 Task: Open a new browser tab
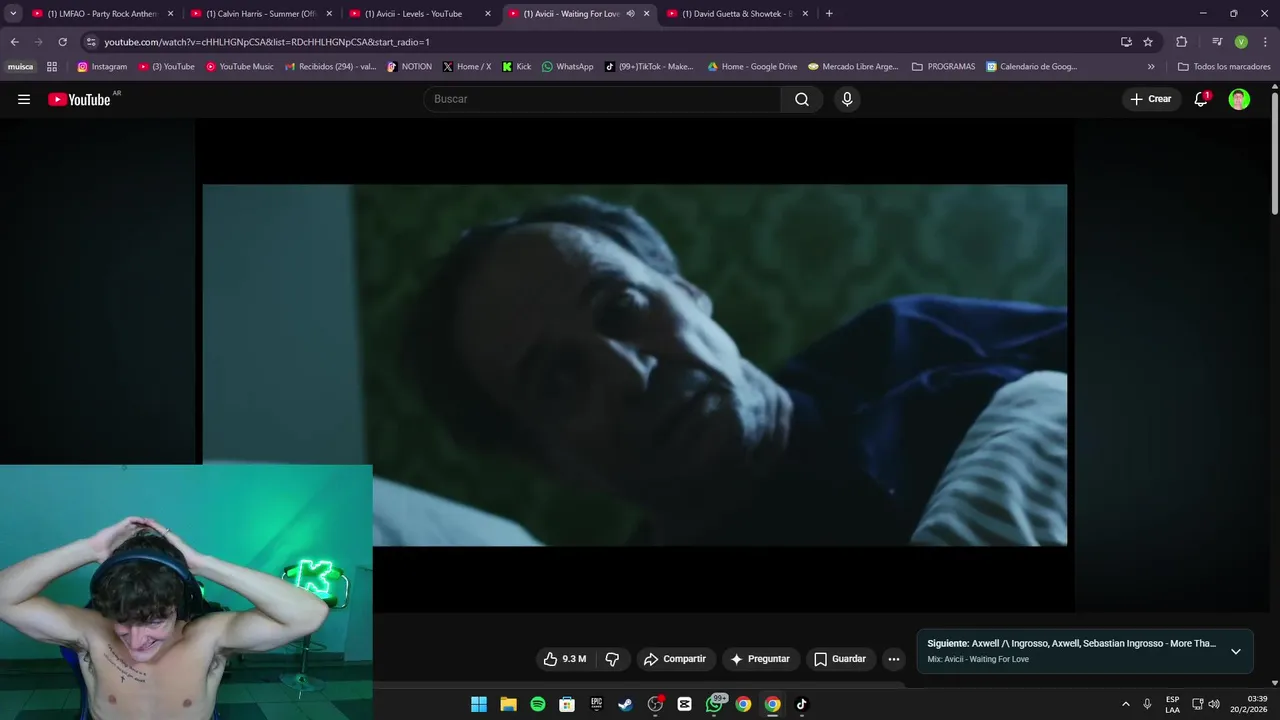[x=829, y=14]
